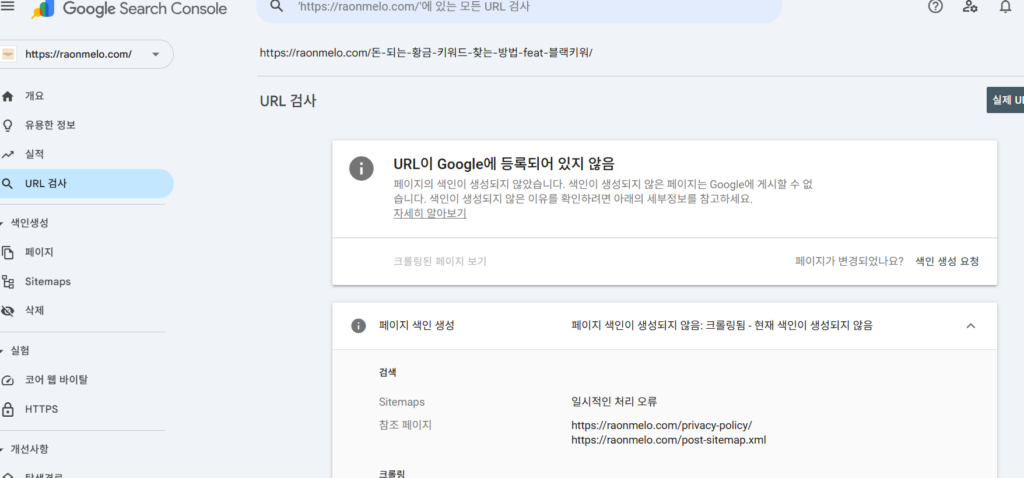
Task: Click the privacy-policy referring page URL
Action: (662, 426)
